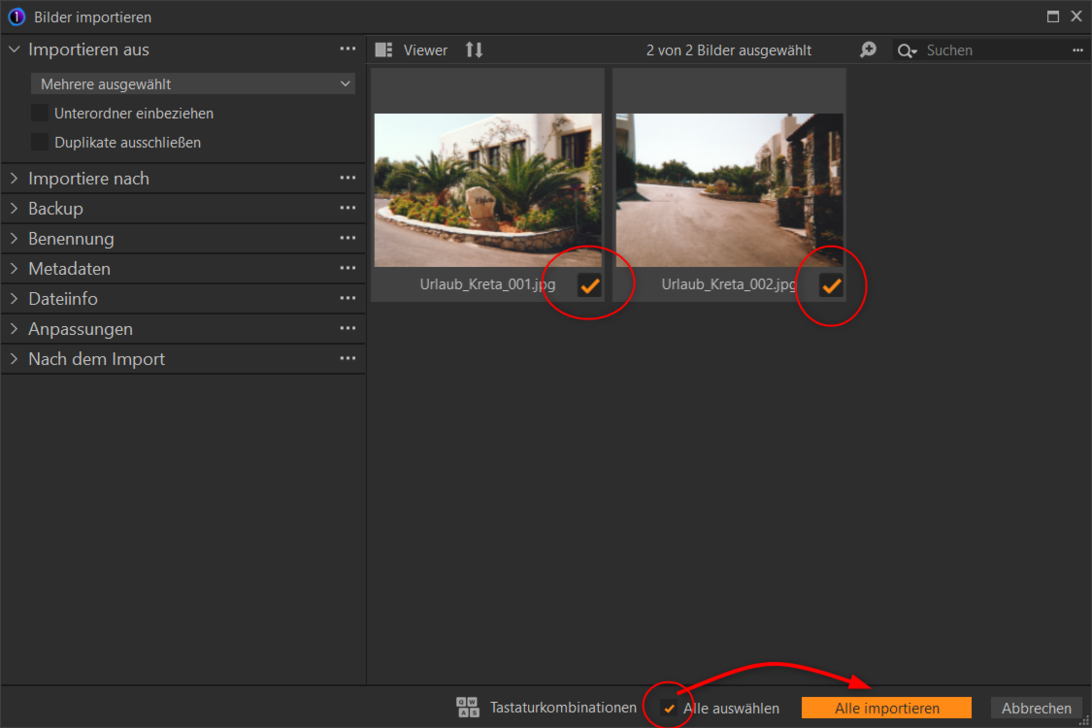
Task: Open the Importieren aus options menu dots
Action: click(x=347, y=49)
